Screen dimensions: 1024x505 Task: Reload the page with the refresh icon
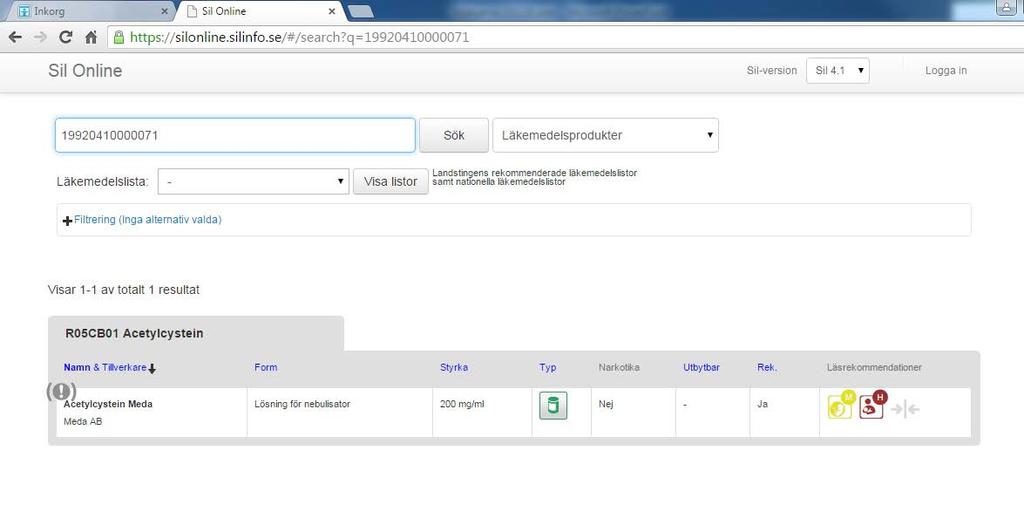click(65, 37)
